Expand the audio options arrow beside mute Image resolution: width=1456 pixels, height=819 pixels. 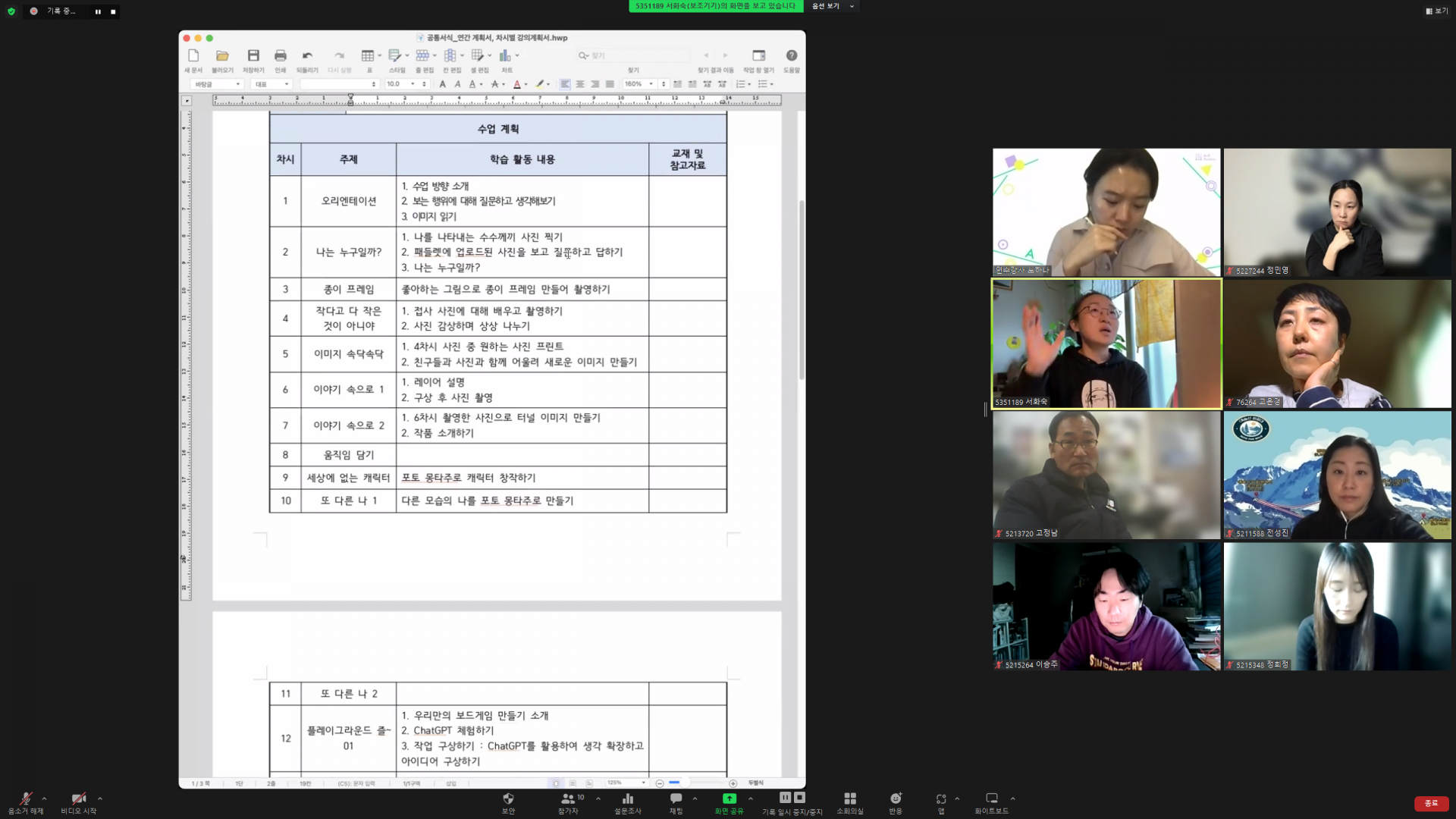pyautogui.click(x=44, y=799)
